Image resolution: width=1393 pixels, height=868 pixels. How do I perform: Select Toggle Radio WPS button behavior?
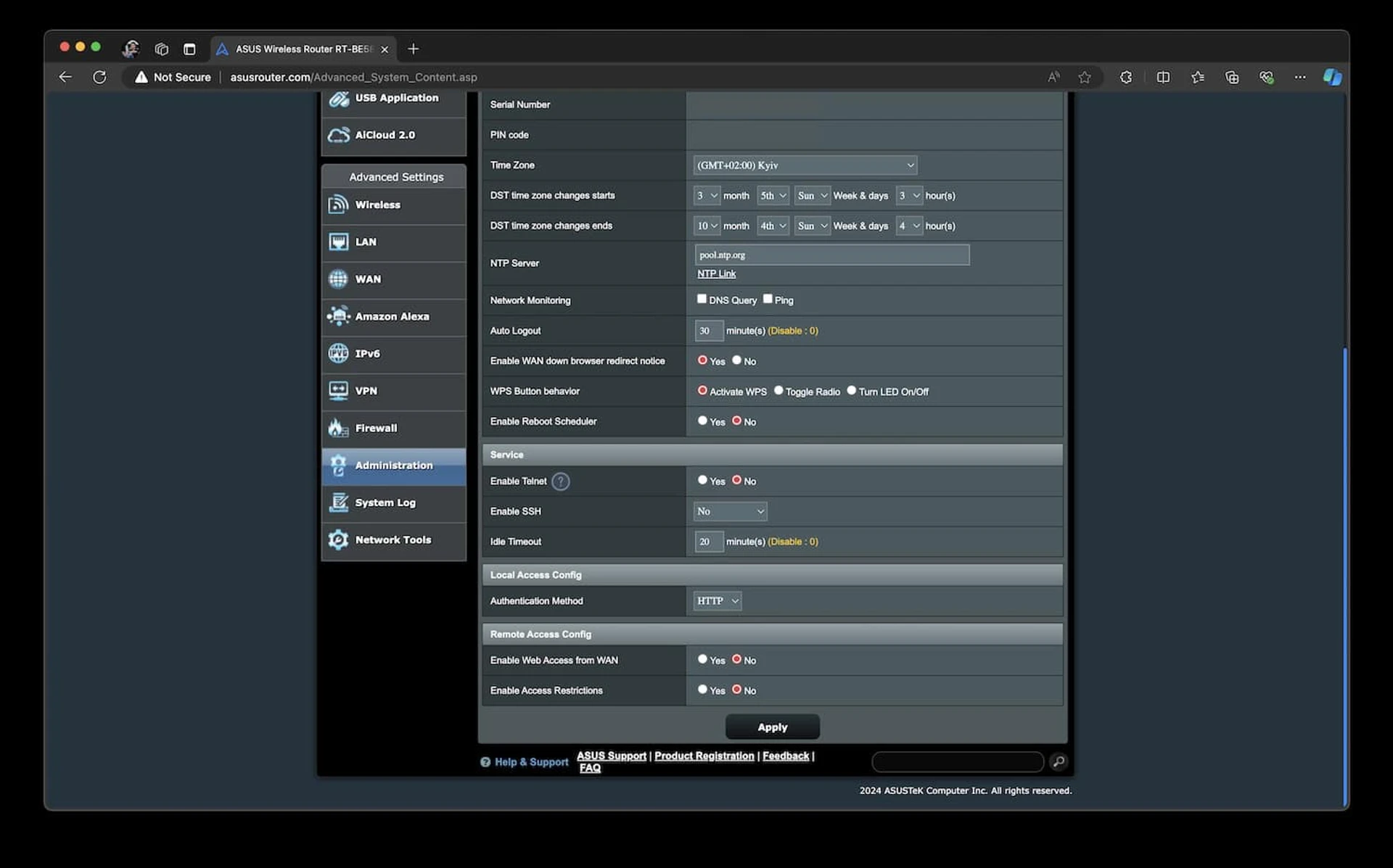click(x=778, y=390)
